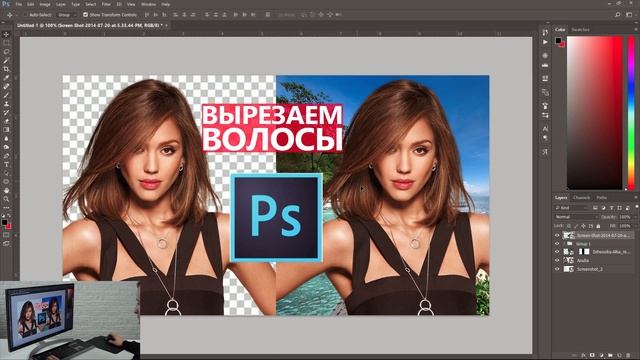This screenshot has height=360, width=640.
Task: Open the Character panel icon
Action: 545,128
